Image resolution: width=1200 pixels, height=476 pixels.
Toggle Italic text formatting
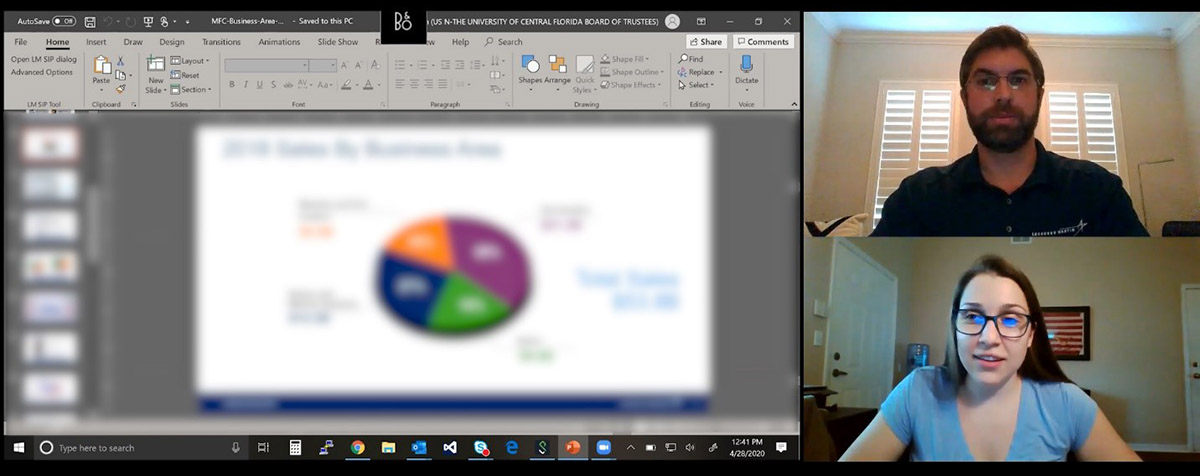pyautogui.click(x=246, y=85)
